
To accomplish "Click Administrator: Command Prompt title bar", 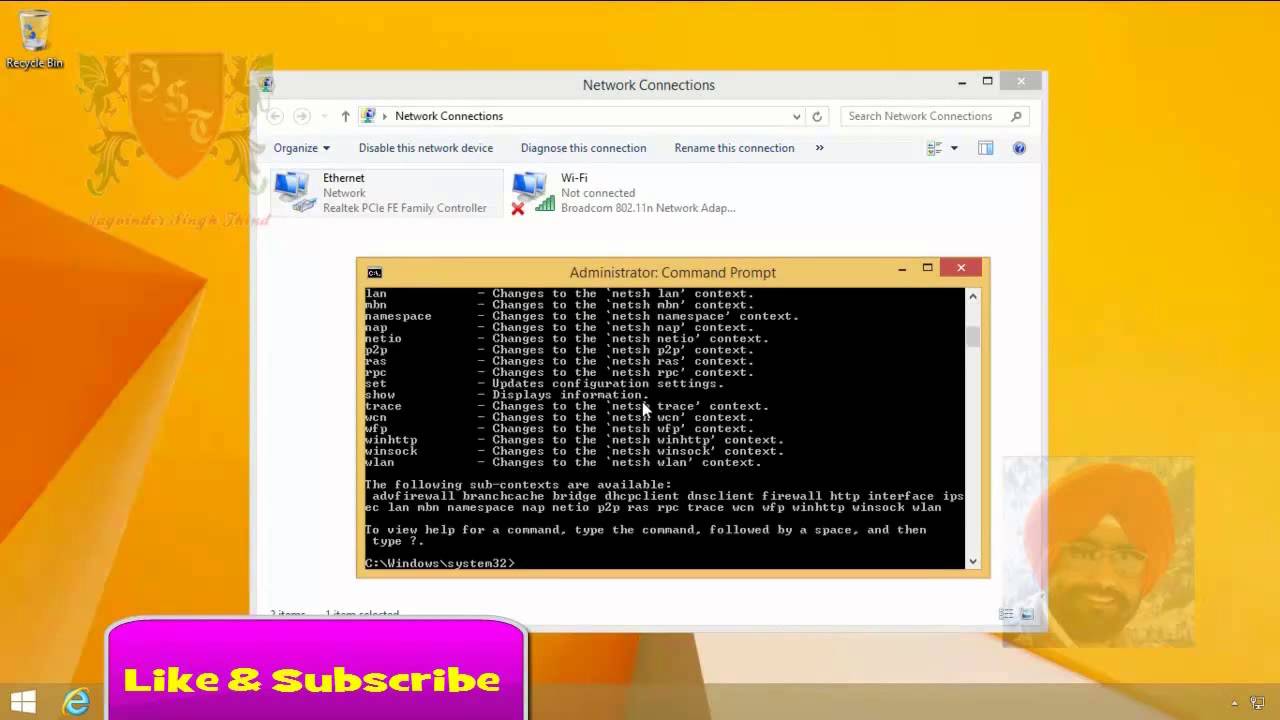I will point(673,272).
